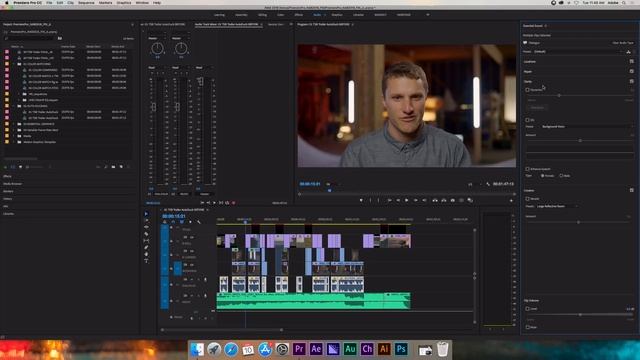Image resolution: width=640 pixels, height=360 pixels.
Task: Switch Project panel to Icon View
Action: click(20, 167)
